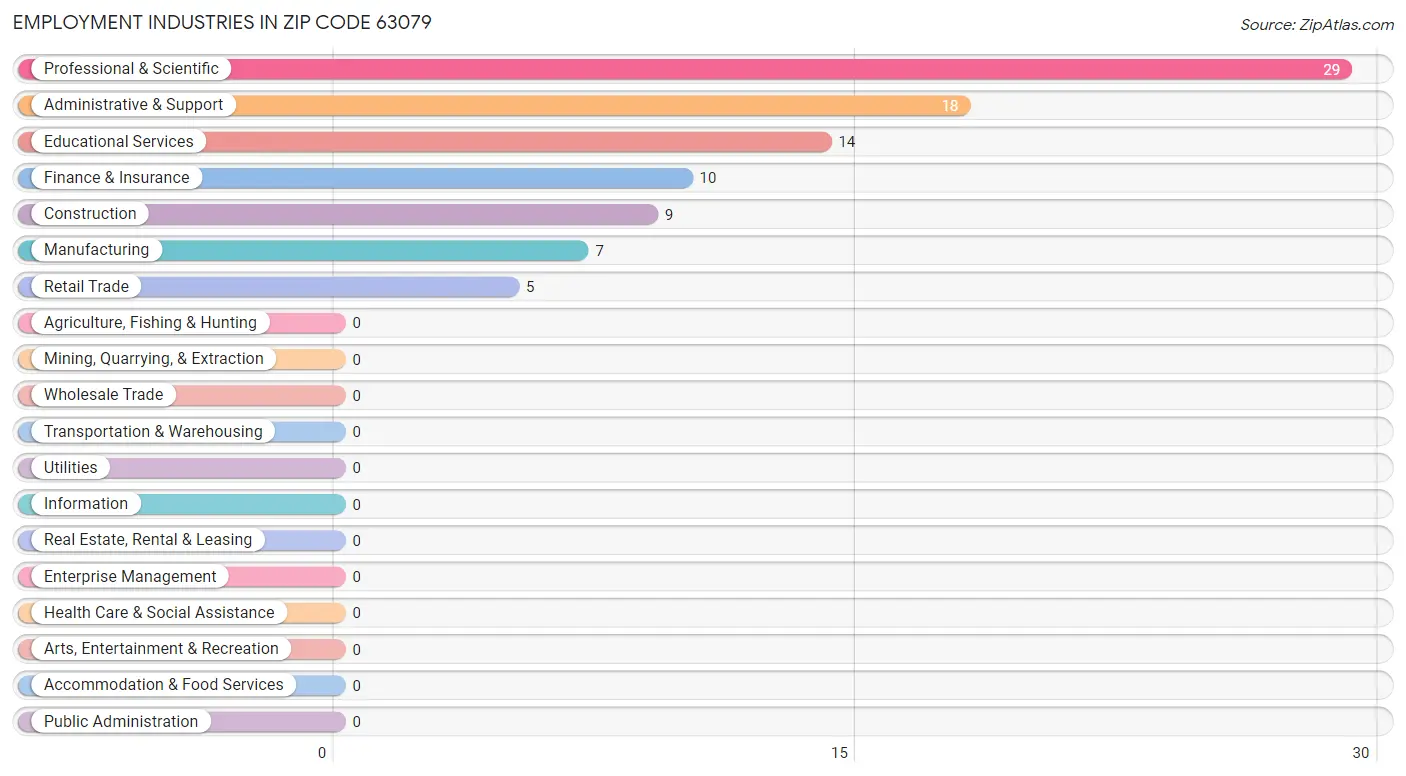The height and width of the screenshot is (776, 1406).
Task: Select Accommodation & Food Services label
Action: point(164,685)
